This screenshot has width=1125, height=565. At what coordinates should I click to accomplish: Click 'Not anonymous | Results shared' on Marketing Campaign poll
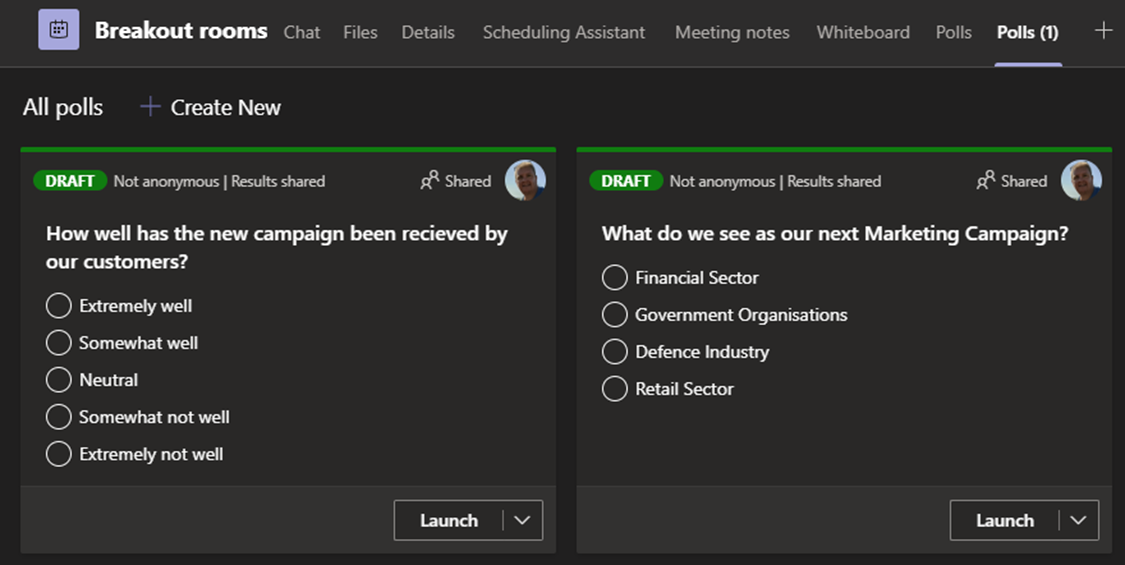776,181
